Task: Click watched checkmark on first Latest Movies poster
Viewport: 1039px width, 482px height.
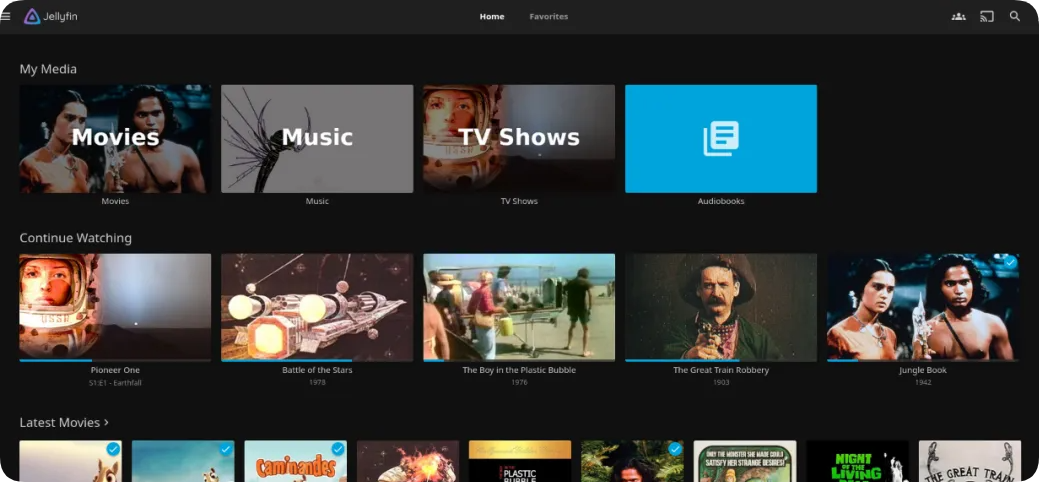Action: (113, 449)
